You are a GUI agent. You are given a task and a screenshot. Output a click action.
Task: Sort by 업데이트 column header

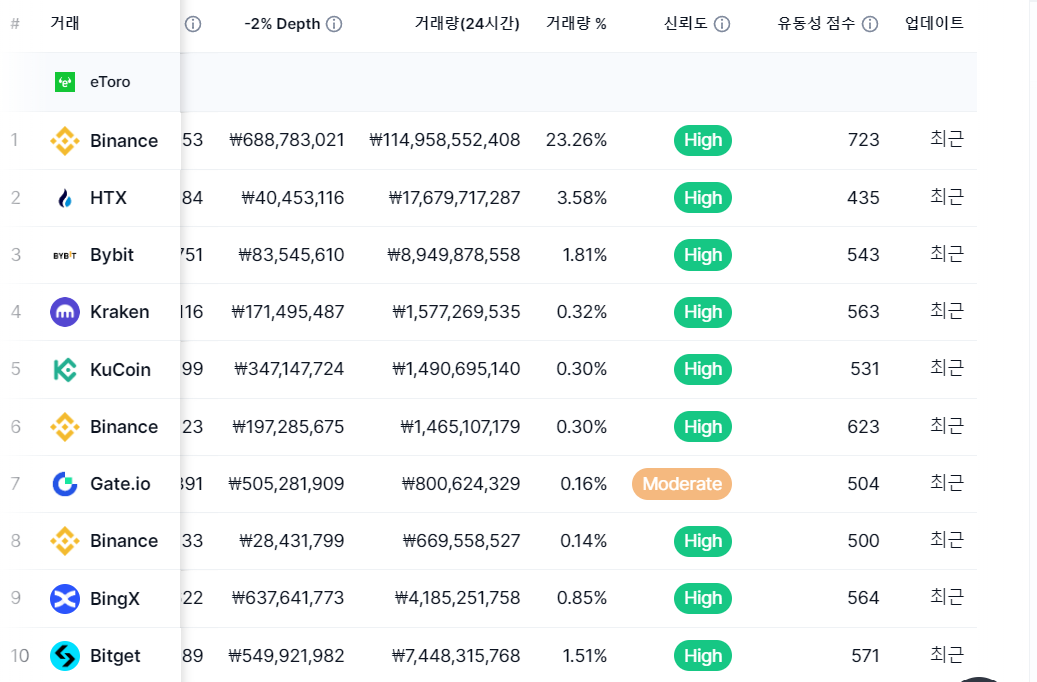[934, 23]
